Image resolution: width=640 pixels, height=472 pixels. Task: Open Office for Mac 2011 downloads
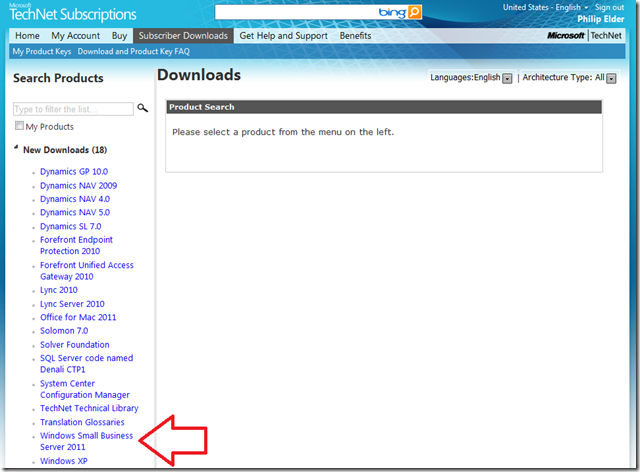[x=78, y=317]
